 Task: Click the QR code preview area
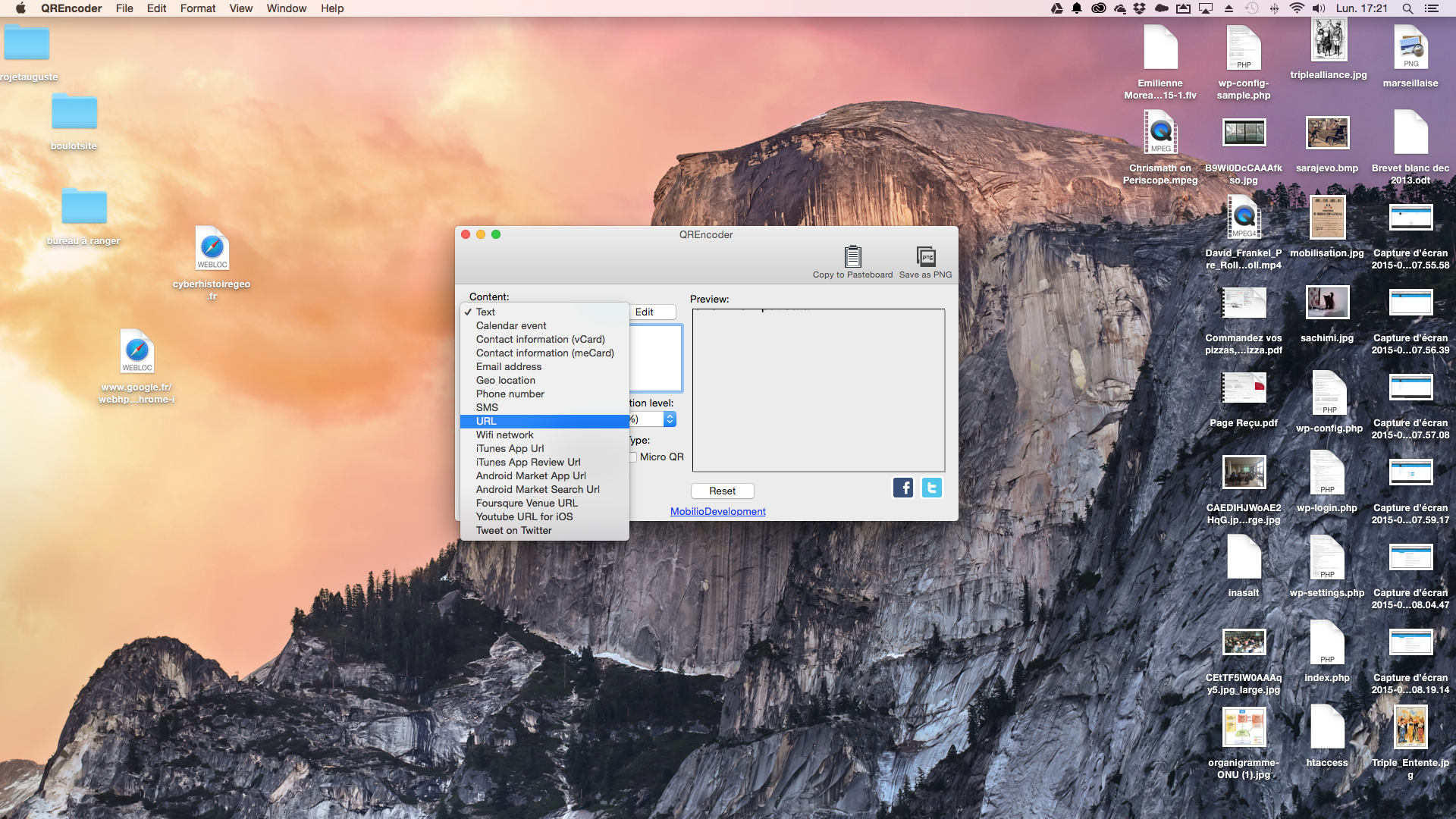coord(818,390)
